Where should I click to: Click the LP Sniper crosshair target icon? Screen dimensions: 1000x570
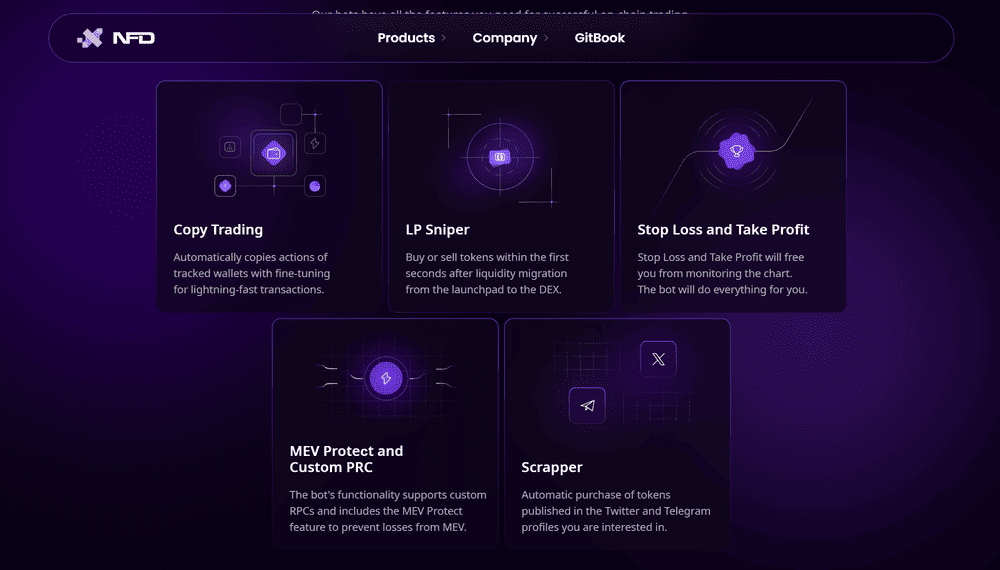point(500,157)
